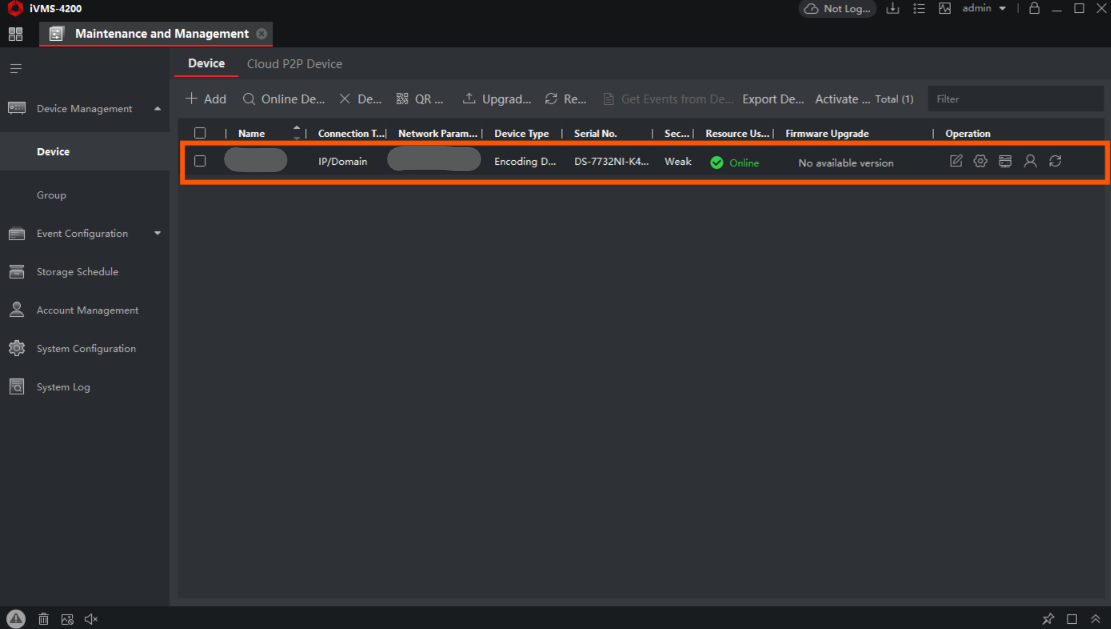This screenshot has width=1111, height=629.
Task: Click the iVMS-4200 logo icon
Action: click(15, 8)
